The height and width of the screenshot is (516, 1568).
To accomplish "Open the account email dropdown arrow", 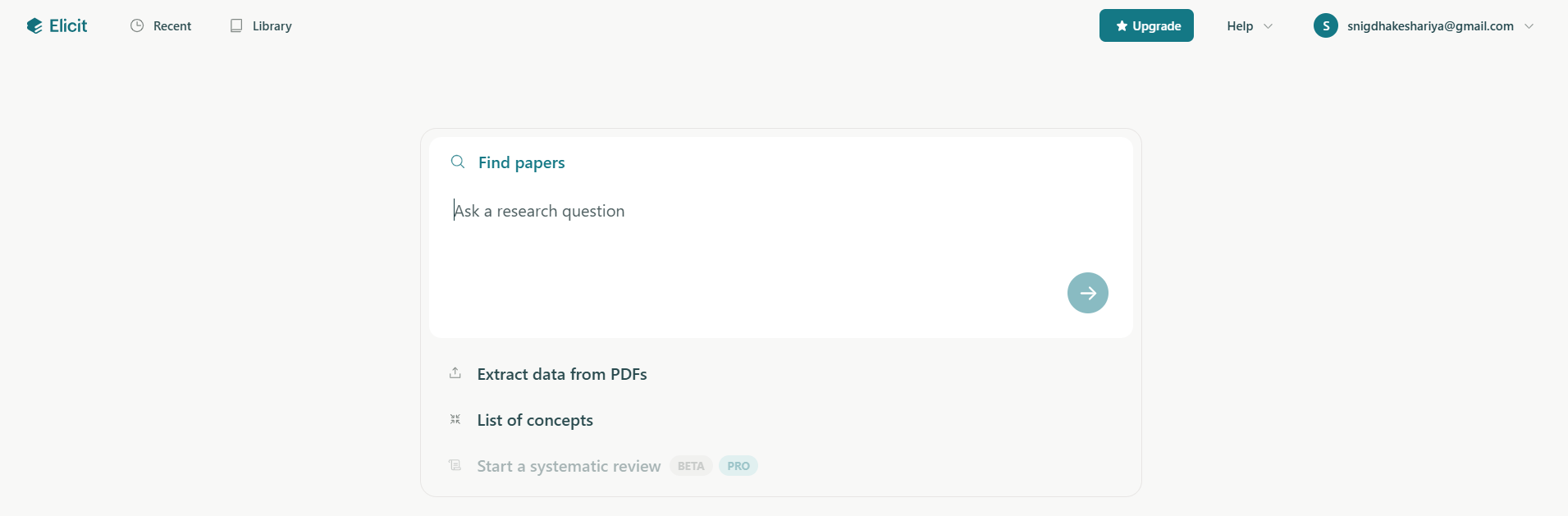I will [1529, 26].
